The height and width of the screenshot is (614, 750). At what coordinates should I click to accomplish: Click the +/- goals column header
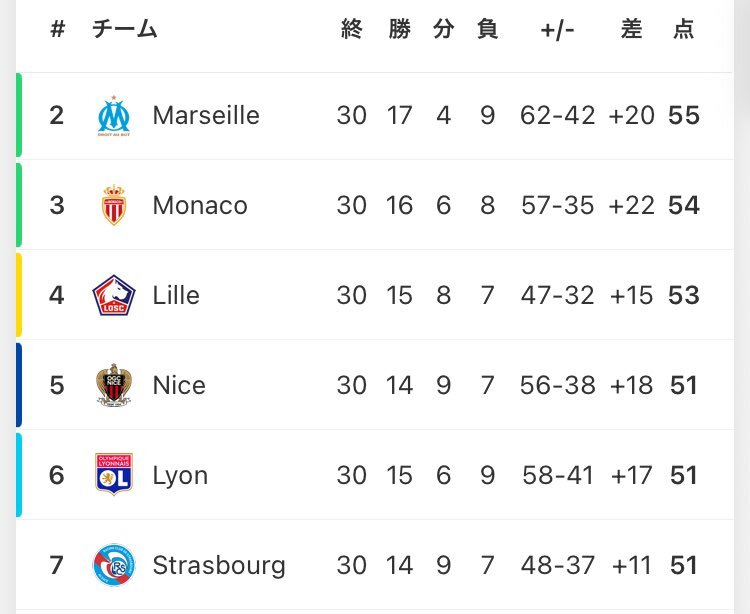[557, 30]
